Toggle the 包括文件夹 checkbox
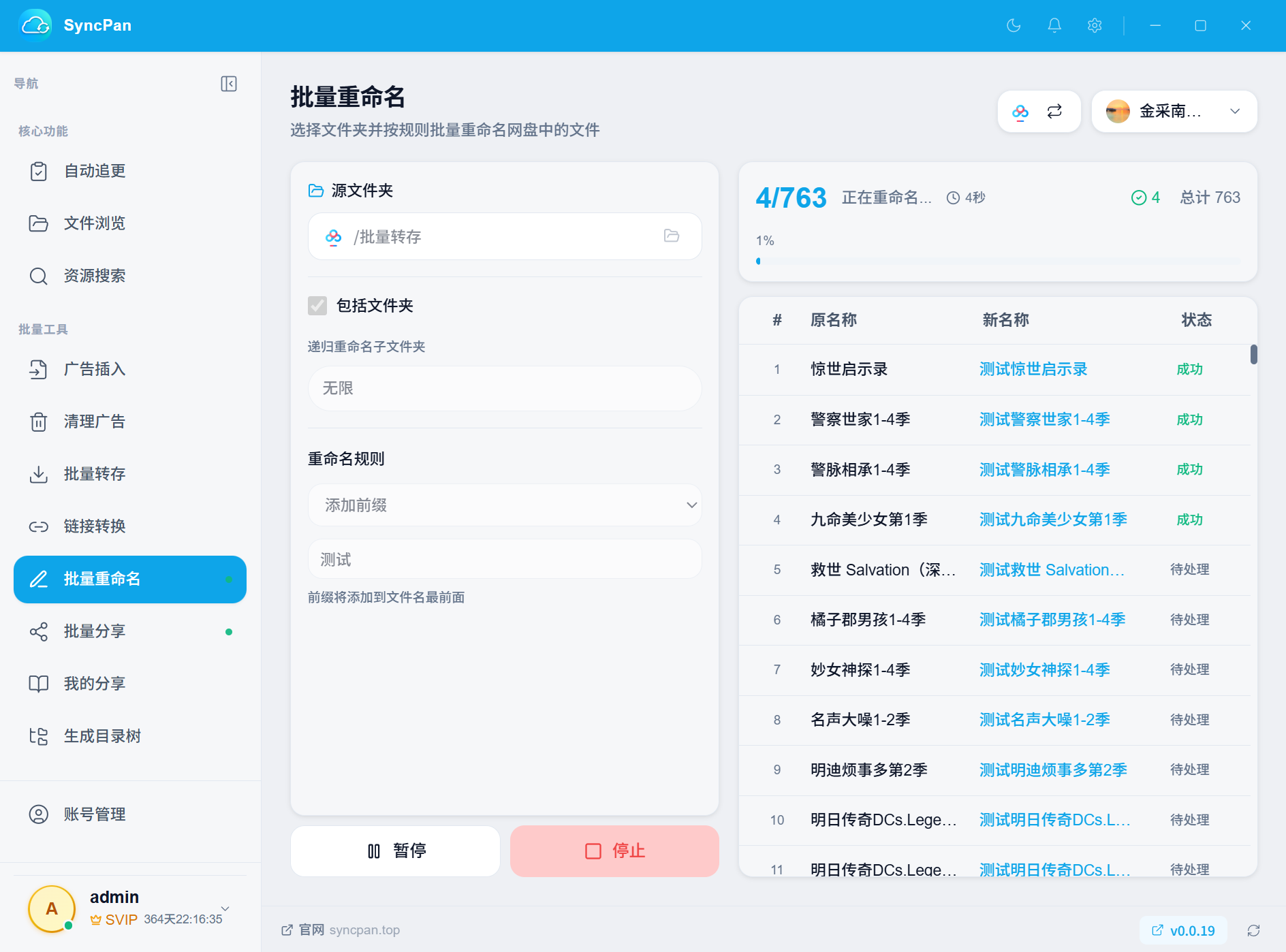Viewport: 1286px width, 952px height. [x=317, y=306]
